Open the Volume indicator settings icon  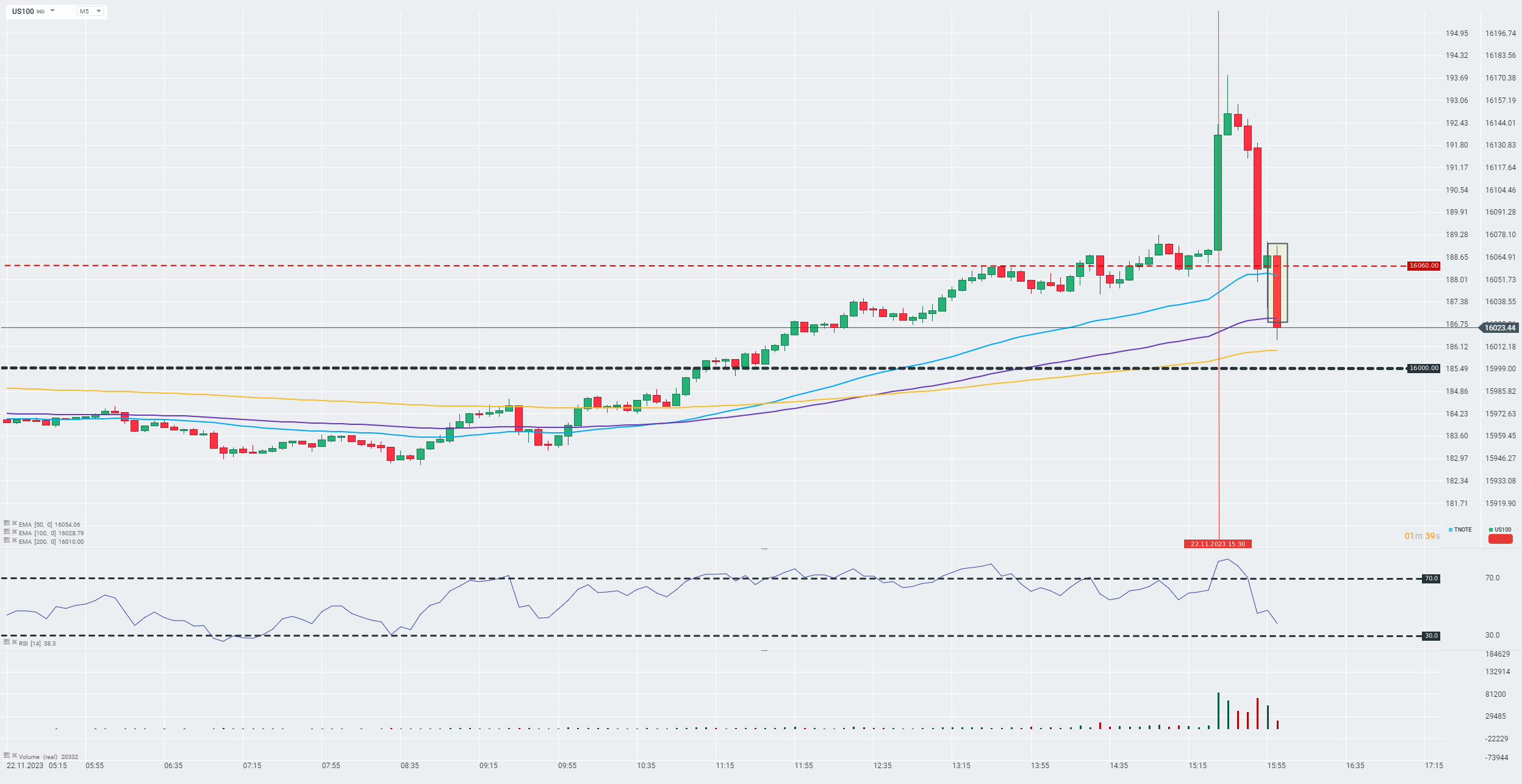pyautogui.click(x=7, y=756)
